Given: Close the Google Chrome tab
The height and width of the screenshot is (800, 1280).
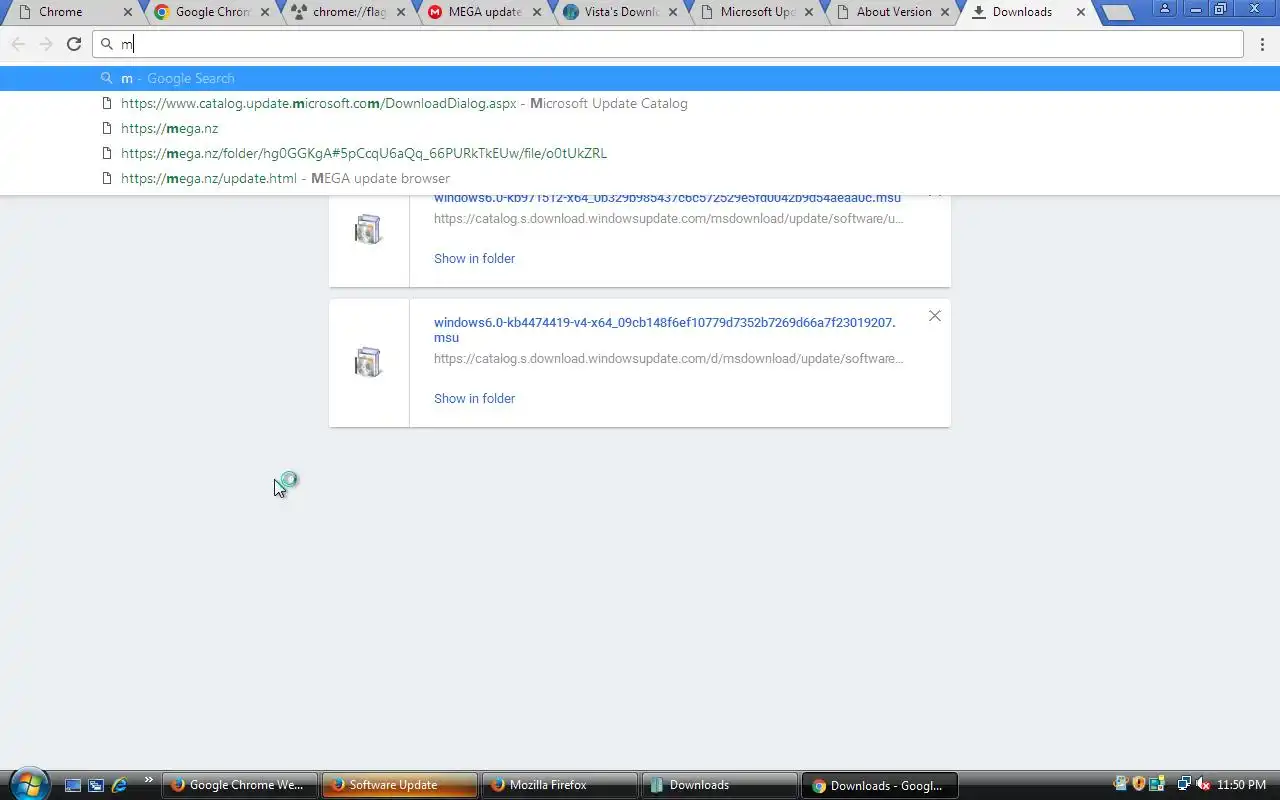Looking at the screenshot, I should click(263, 12).
